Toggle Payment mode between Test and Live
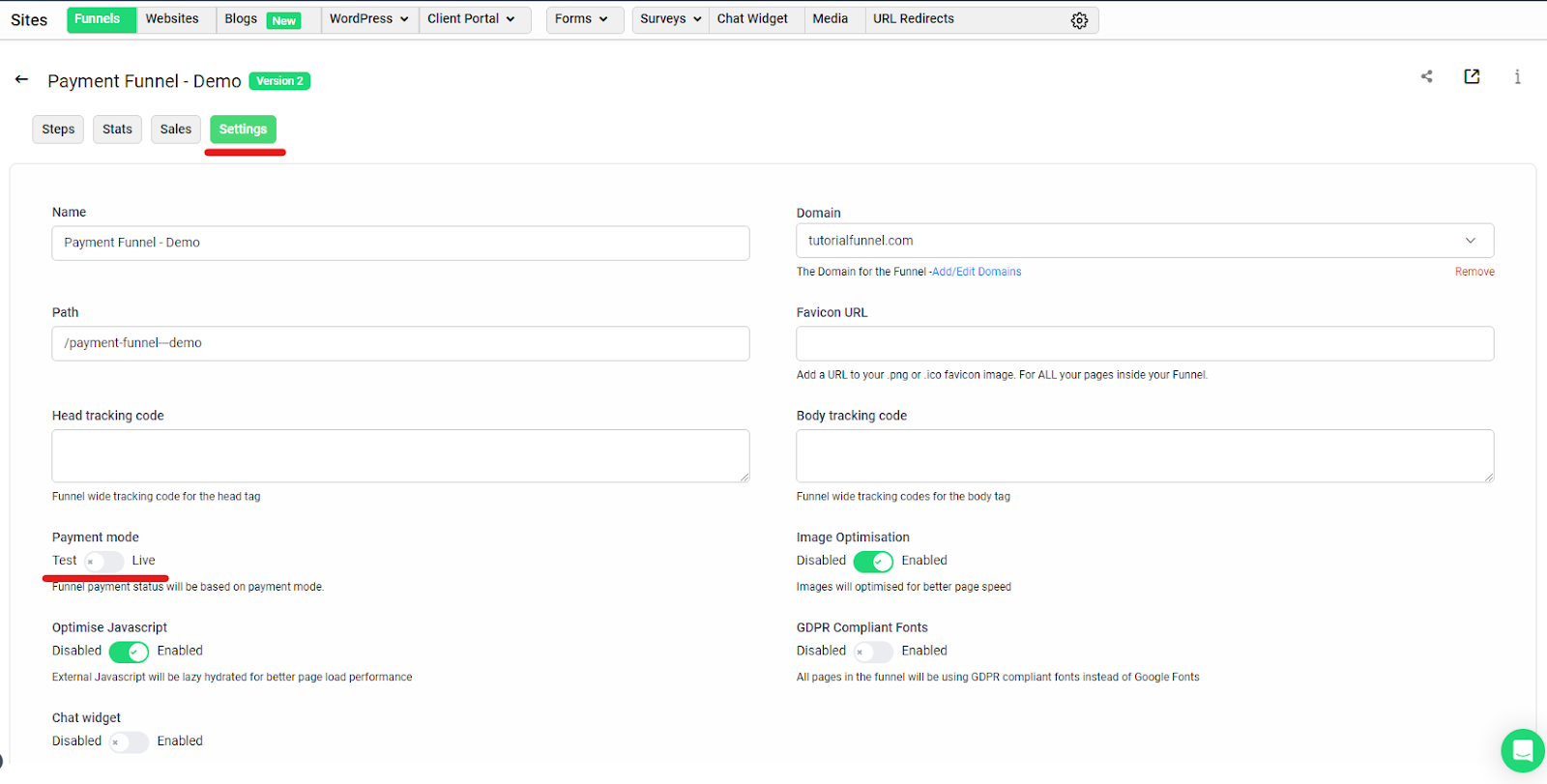 [x=103, y=562]
